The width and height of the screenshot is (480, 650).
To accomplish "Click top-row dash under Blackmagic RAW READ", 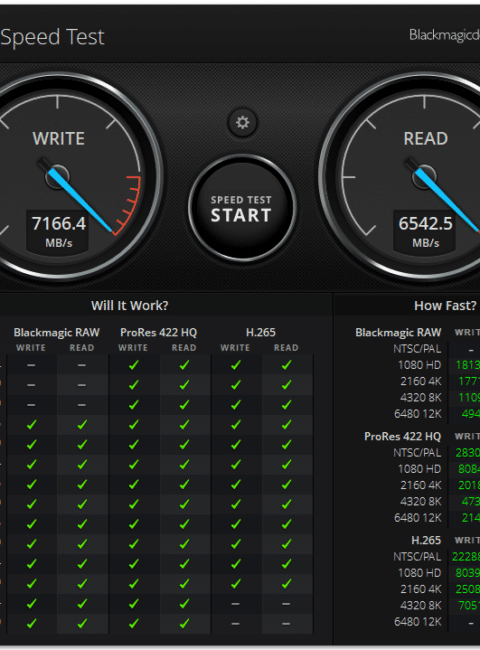I will coord(82,365).
